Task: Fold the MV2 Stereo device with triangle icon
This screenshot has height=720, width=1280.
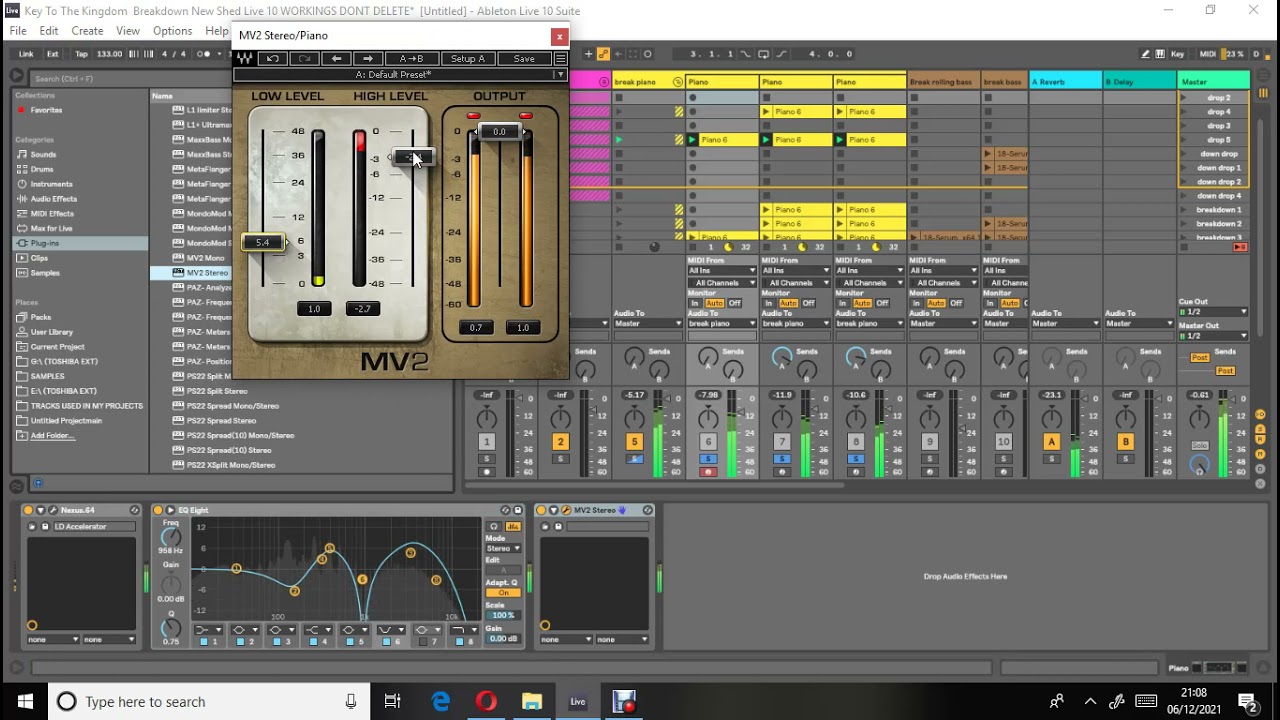Action: click(x=553, y=510)
